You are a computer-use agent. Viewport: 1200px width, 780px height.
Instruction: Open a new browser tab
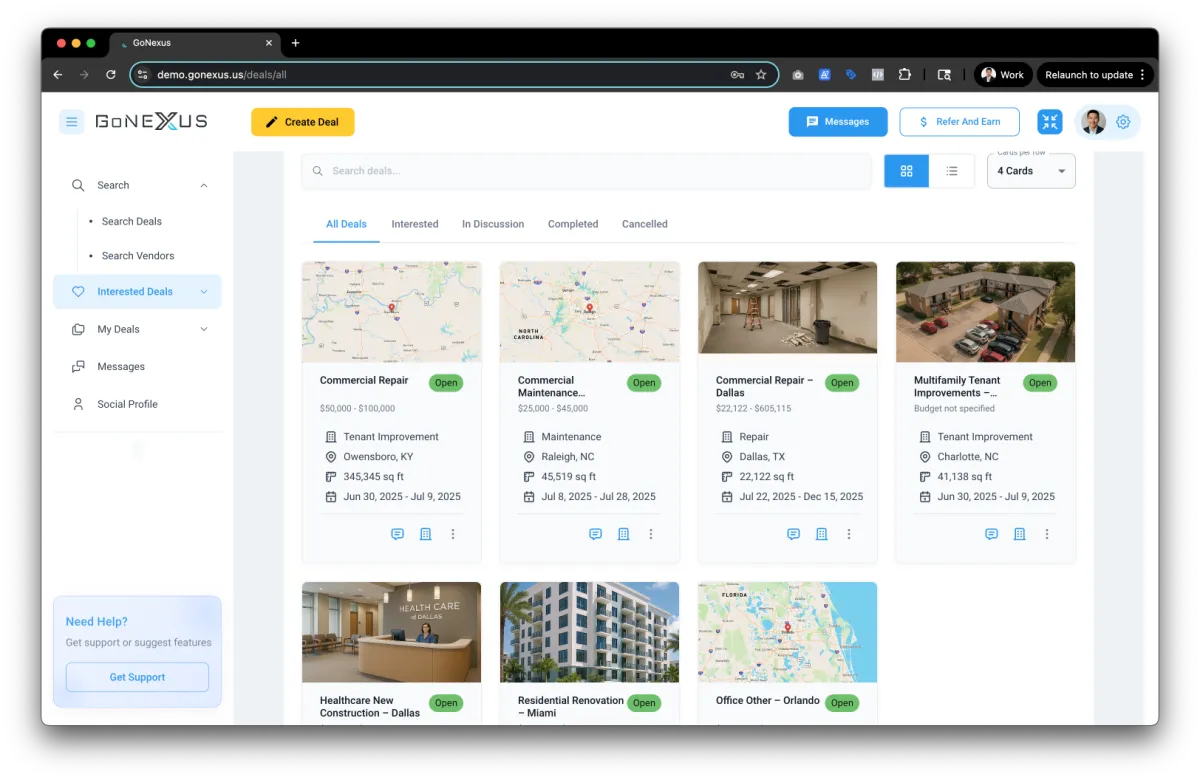click(295, 43)
